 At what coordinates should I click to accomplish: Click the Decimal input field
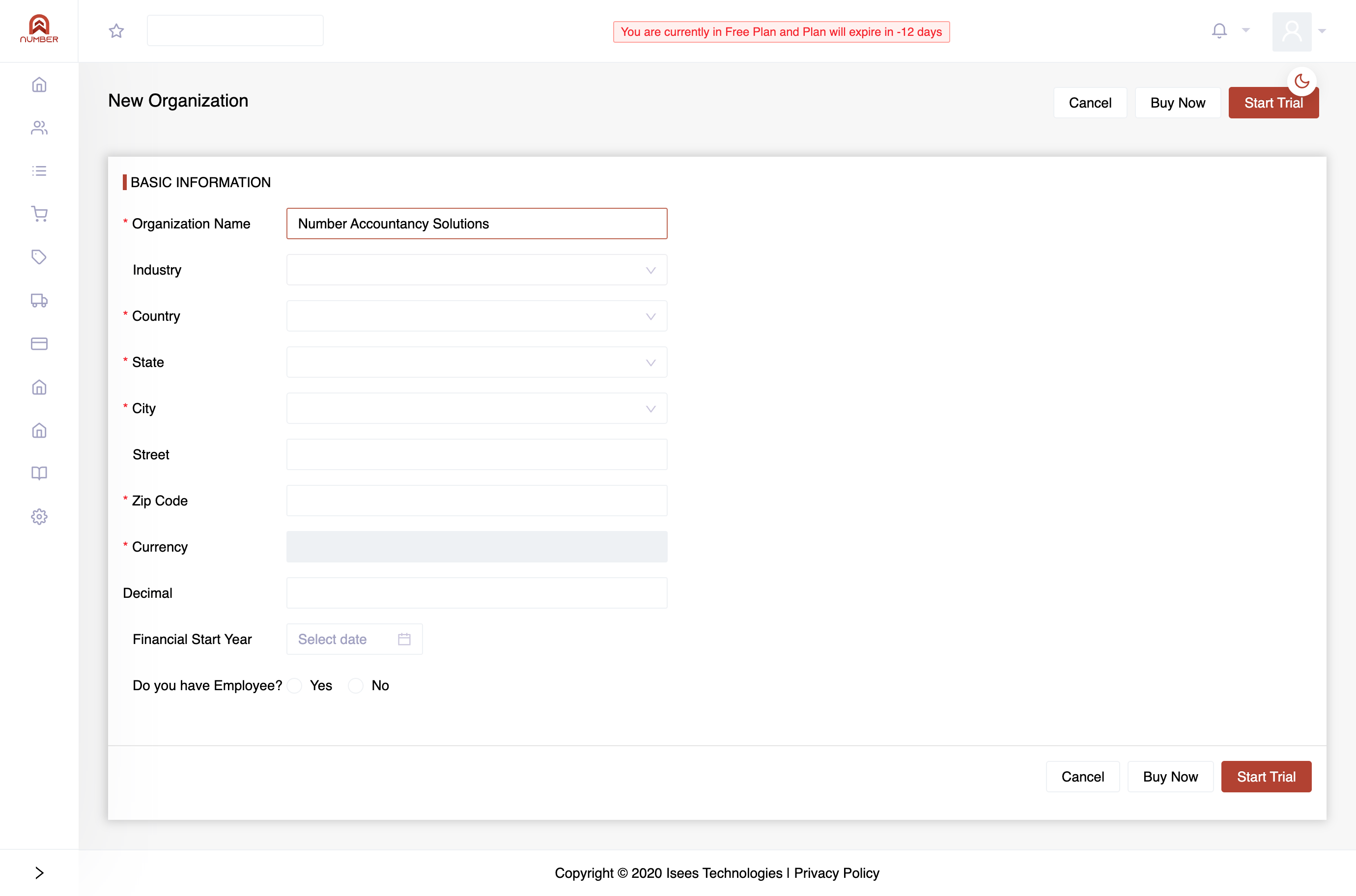click(x=477, y=593)
